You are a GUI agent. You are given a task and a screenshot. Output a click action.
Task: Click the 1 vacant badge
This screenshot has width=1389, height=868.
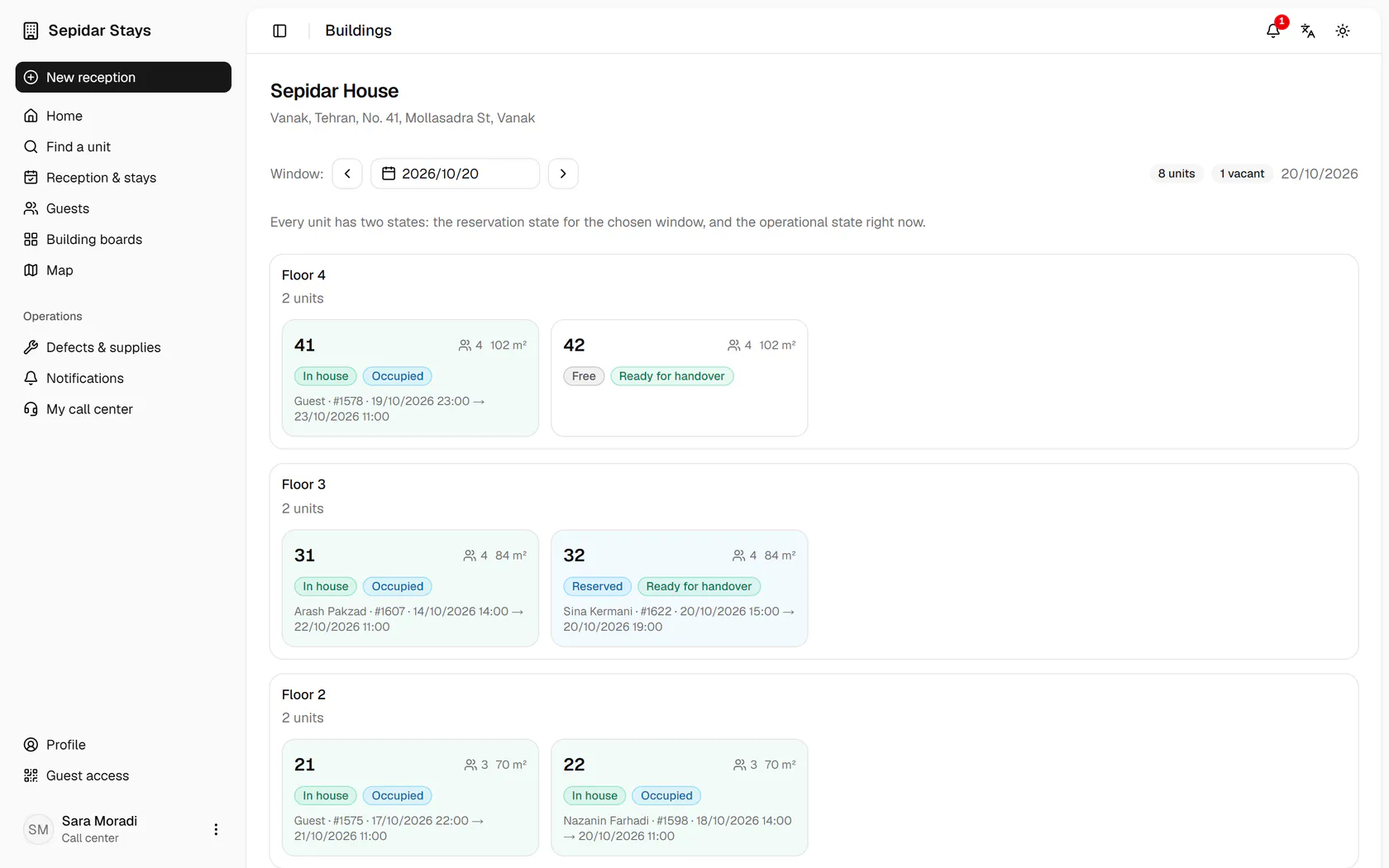[x=1242, y=174]
